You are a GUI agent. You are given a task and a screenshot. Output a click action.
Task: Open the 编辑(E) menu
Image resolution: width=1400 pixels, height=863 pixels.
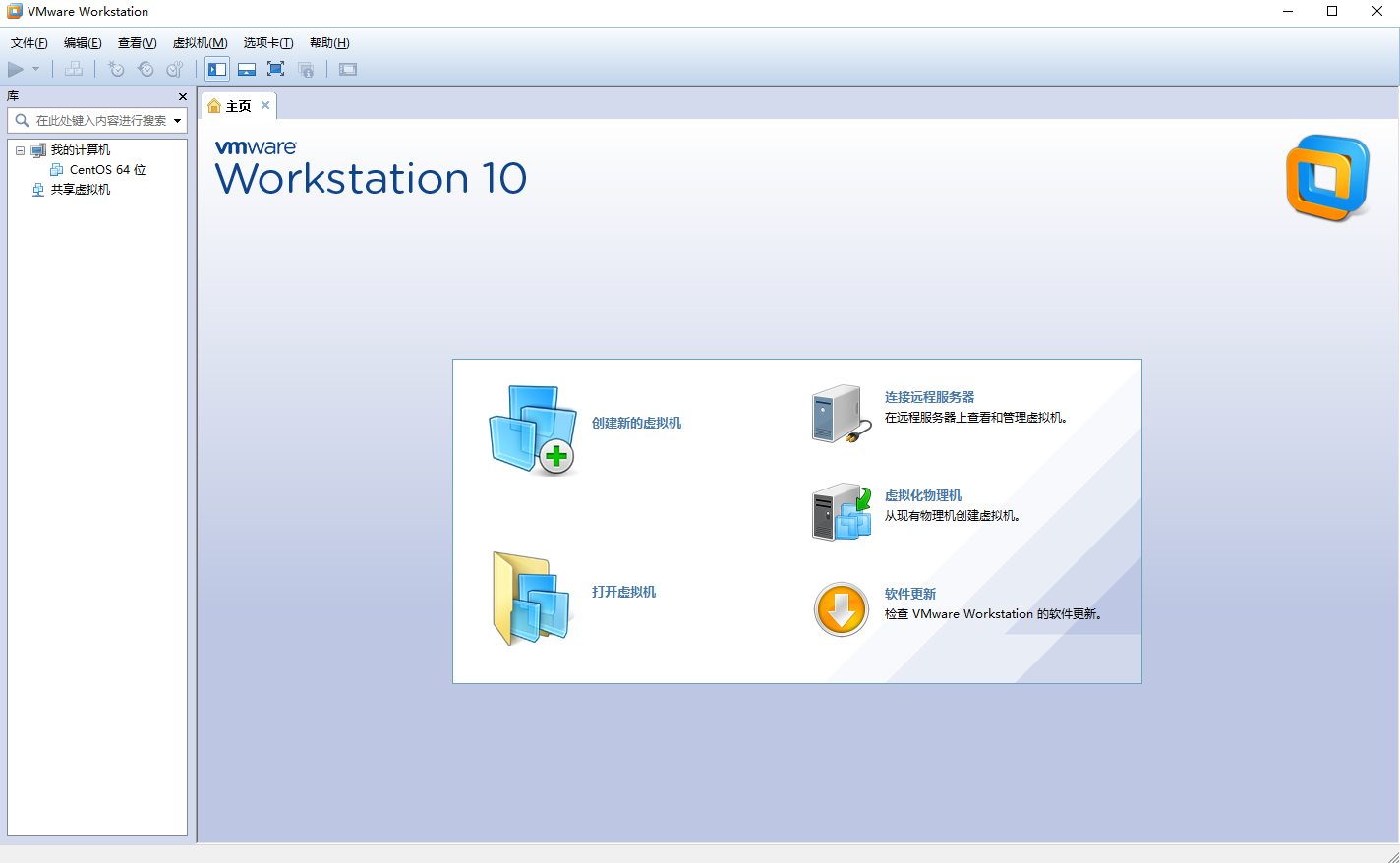click(x=83, y=43)
